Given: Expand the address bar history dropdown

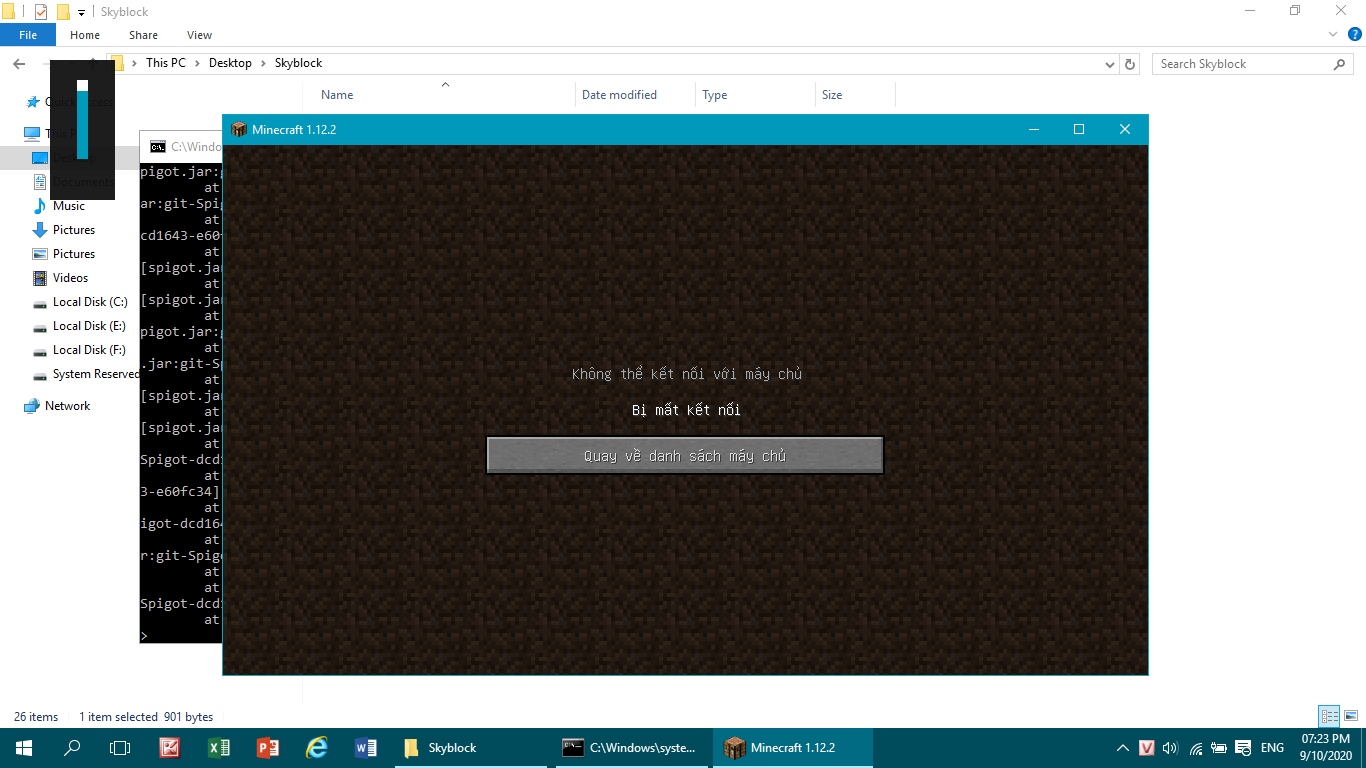Looking at the screenshot, I should pos(1109,64).
